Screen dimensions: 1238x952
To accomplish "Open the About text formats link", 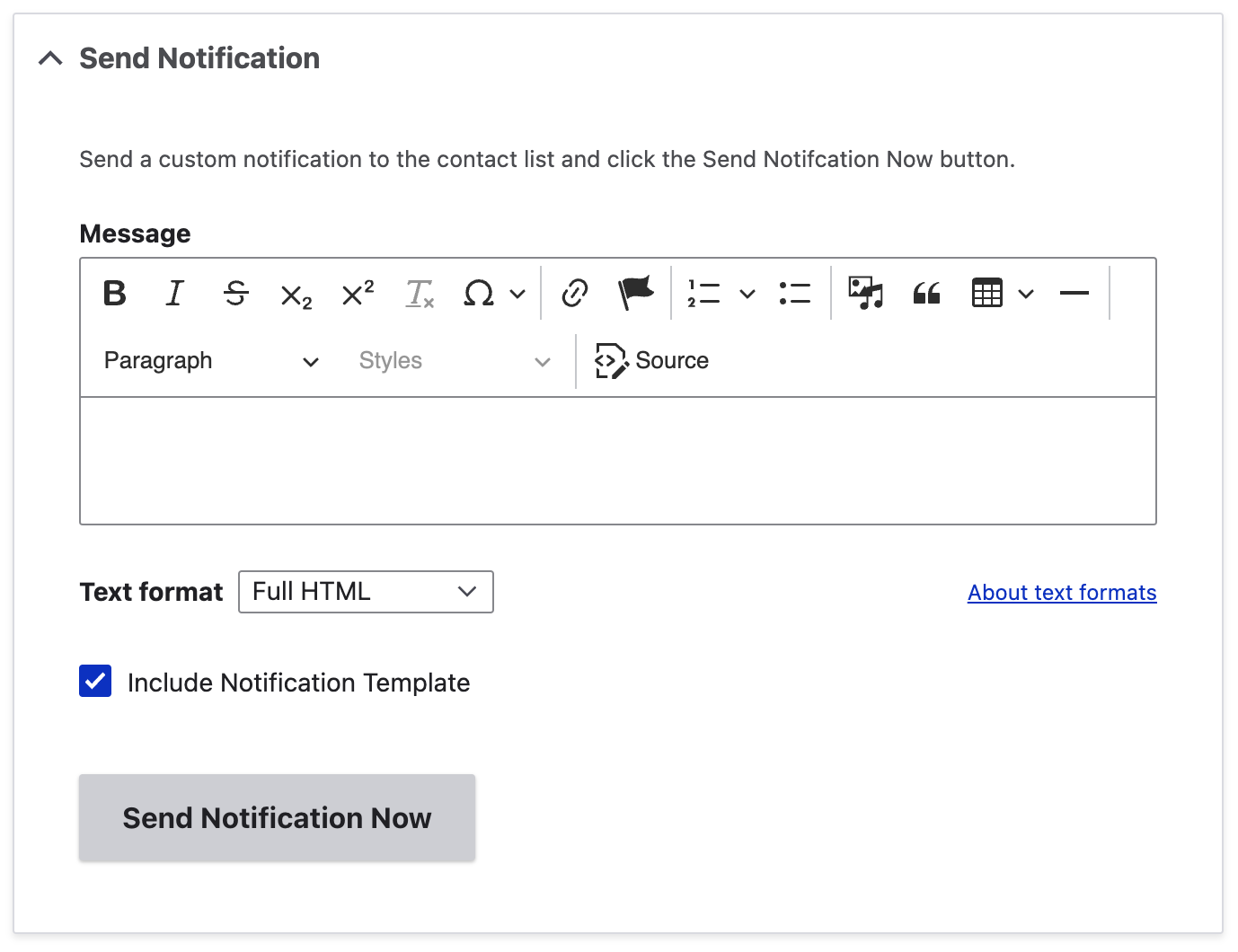I will [1062, 593].
